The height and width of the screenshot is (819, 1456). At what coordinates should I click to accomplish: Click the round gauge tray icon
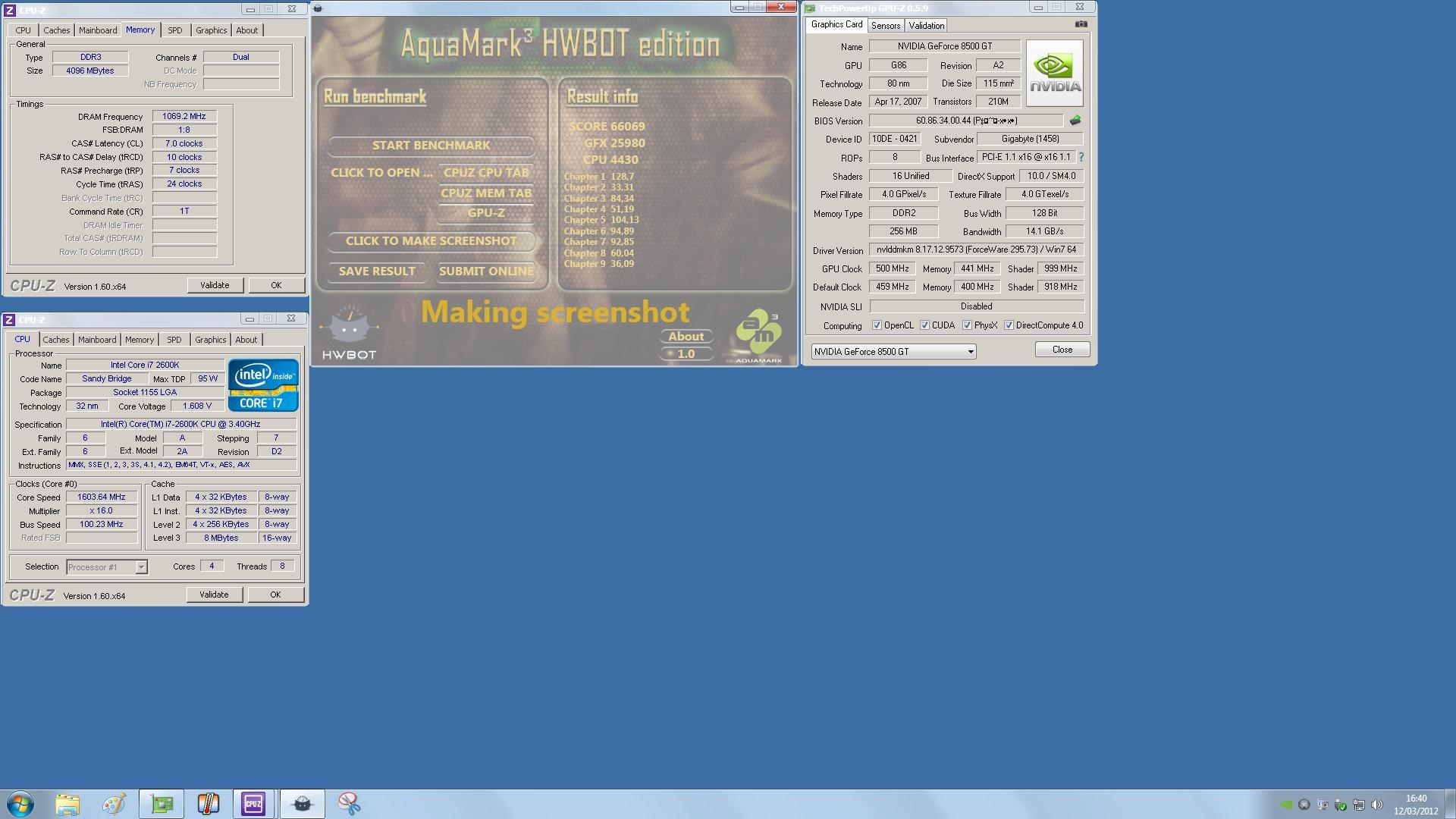[x=1304, y=805]
